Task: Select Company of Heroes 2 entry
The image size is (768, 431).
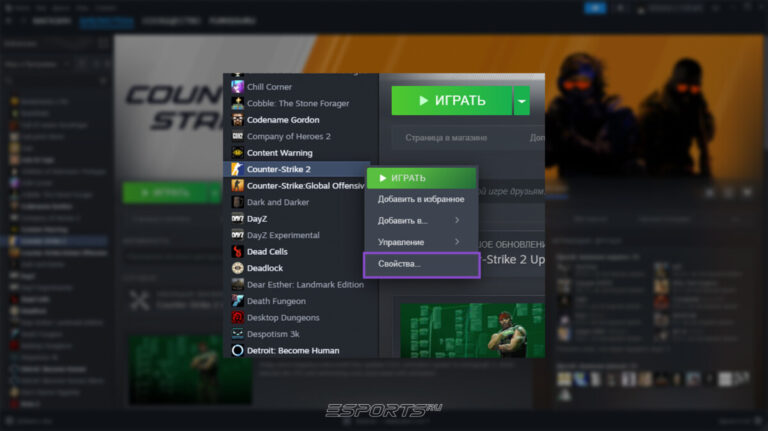Action: tap(288, 136)
